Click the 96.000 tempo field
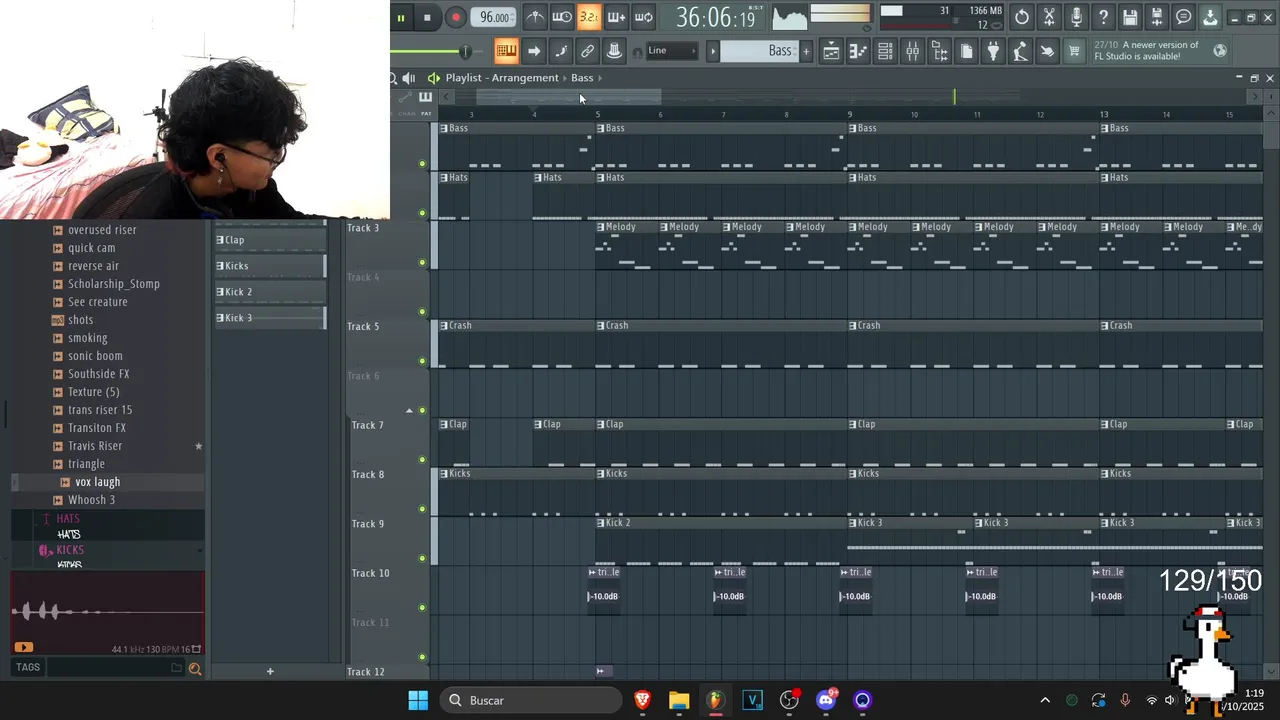 pyautogui.click(x=494, y=17)
